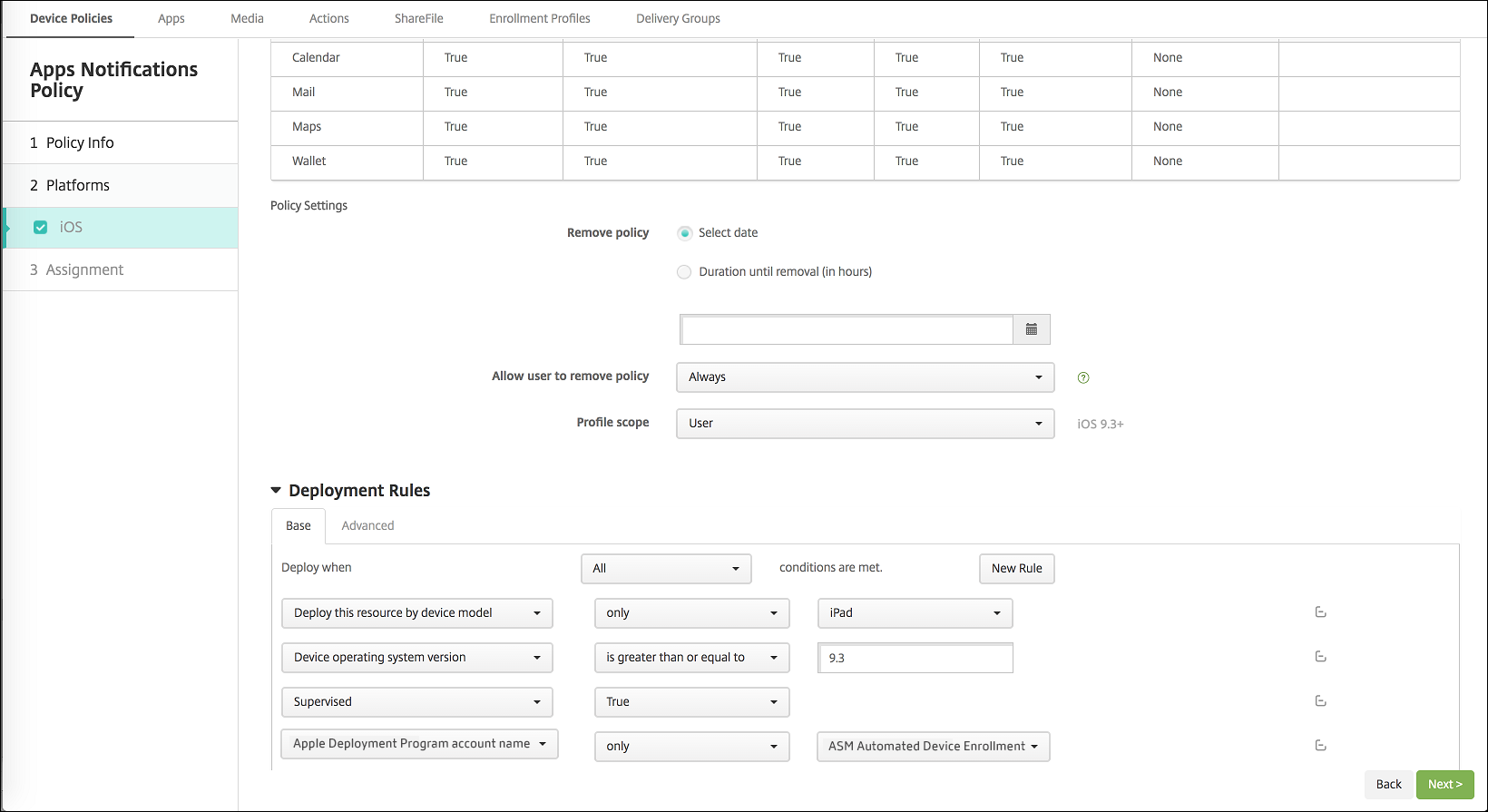Click the Back button
The image size is (1488, 812).
[x=1388, y=785]
